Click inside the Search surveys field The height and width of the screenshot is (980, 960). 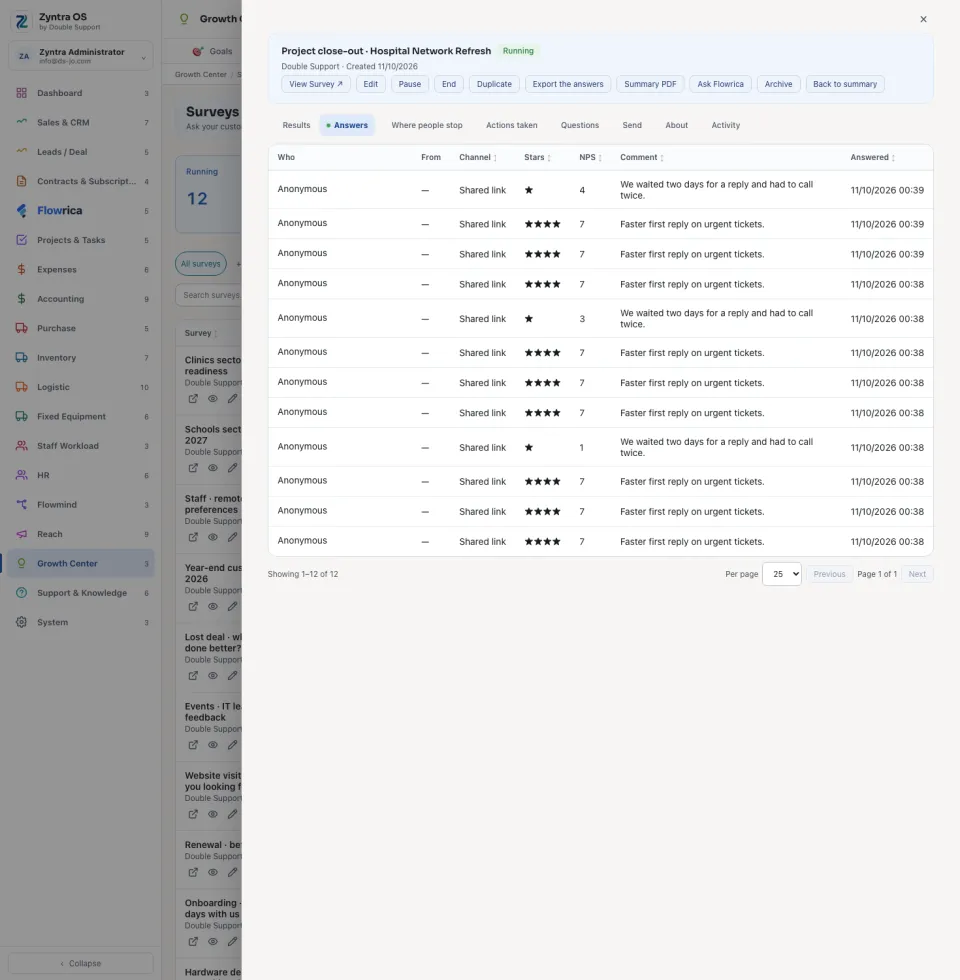click(209, 295)
